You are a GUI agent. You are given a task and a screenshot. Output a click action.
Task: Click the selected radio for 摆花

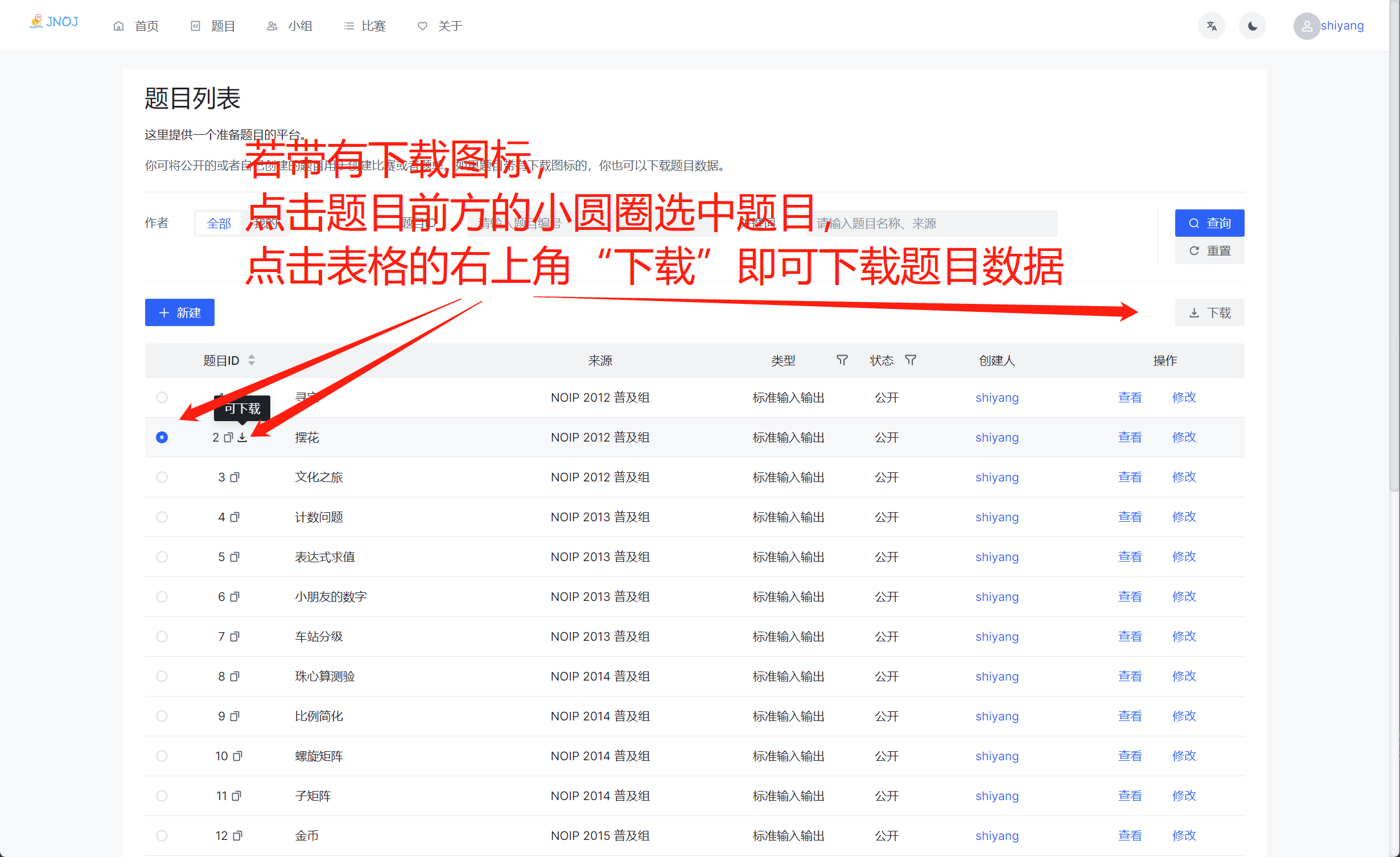pos(162,437)
